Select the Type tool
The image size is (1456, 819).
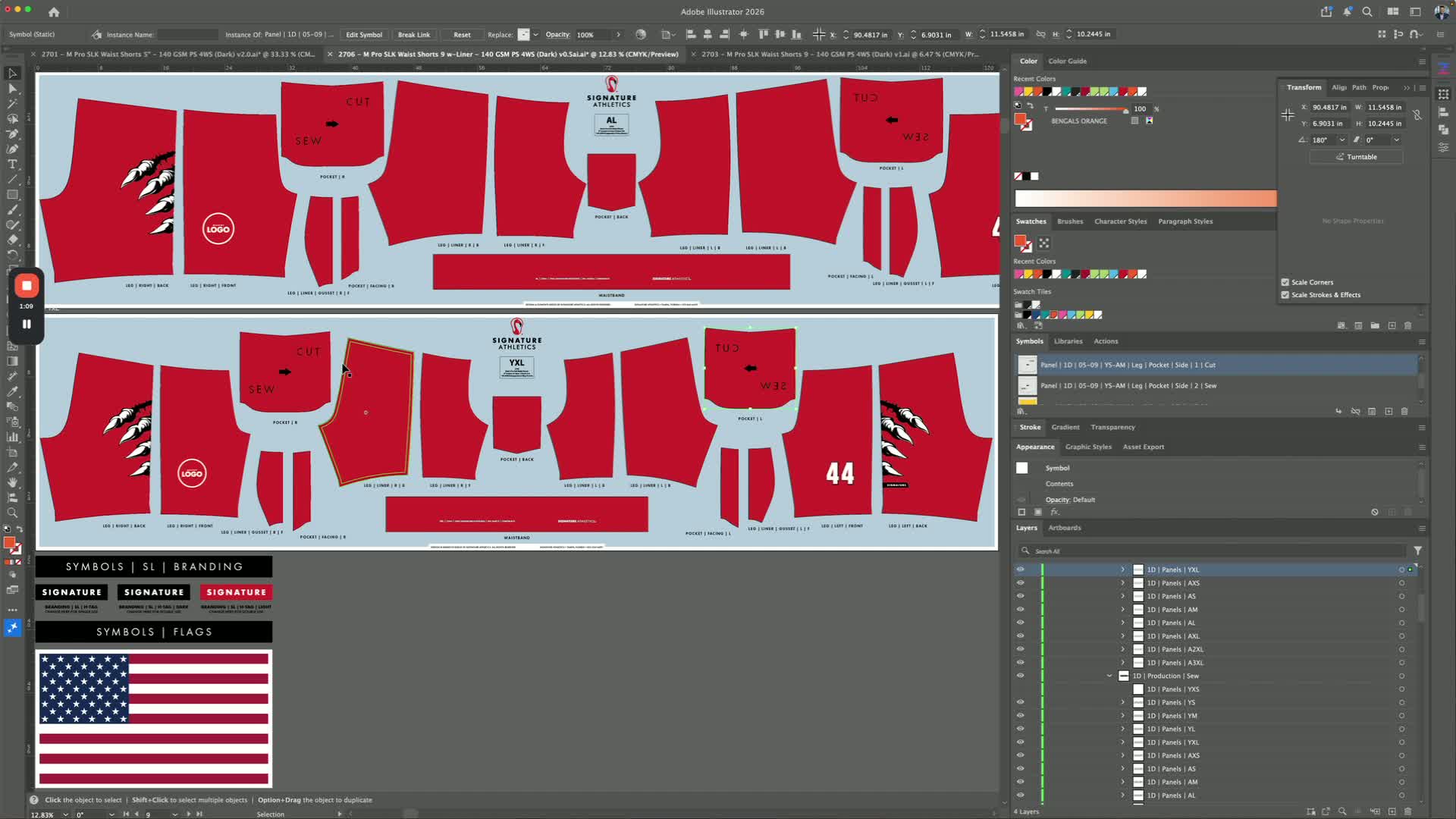tap(12, 165)
